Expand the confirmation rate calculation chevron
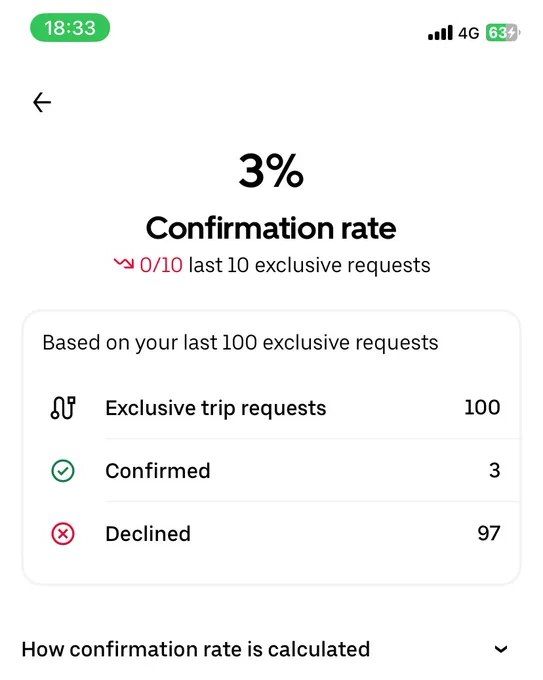This screenshot has width=543, height=680. [x=501, y=649]
